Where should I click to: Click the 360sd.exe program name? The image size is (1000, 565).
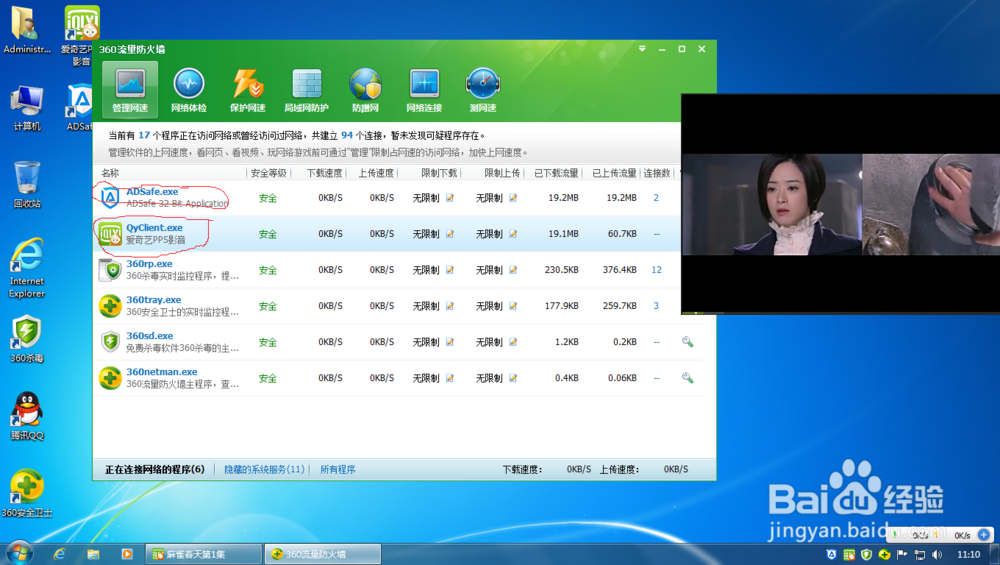pos(150,335)
